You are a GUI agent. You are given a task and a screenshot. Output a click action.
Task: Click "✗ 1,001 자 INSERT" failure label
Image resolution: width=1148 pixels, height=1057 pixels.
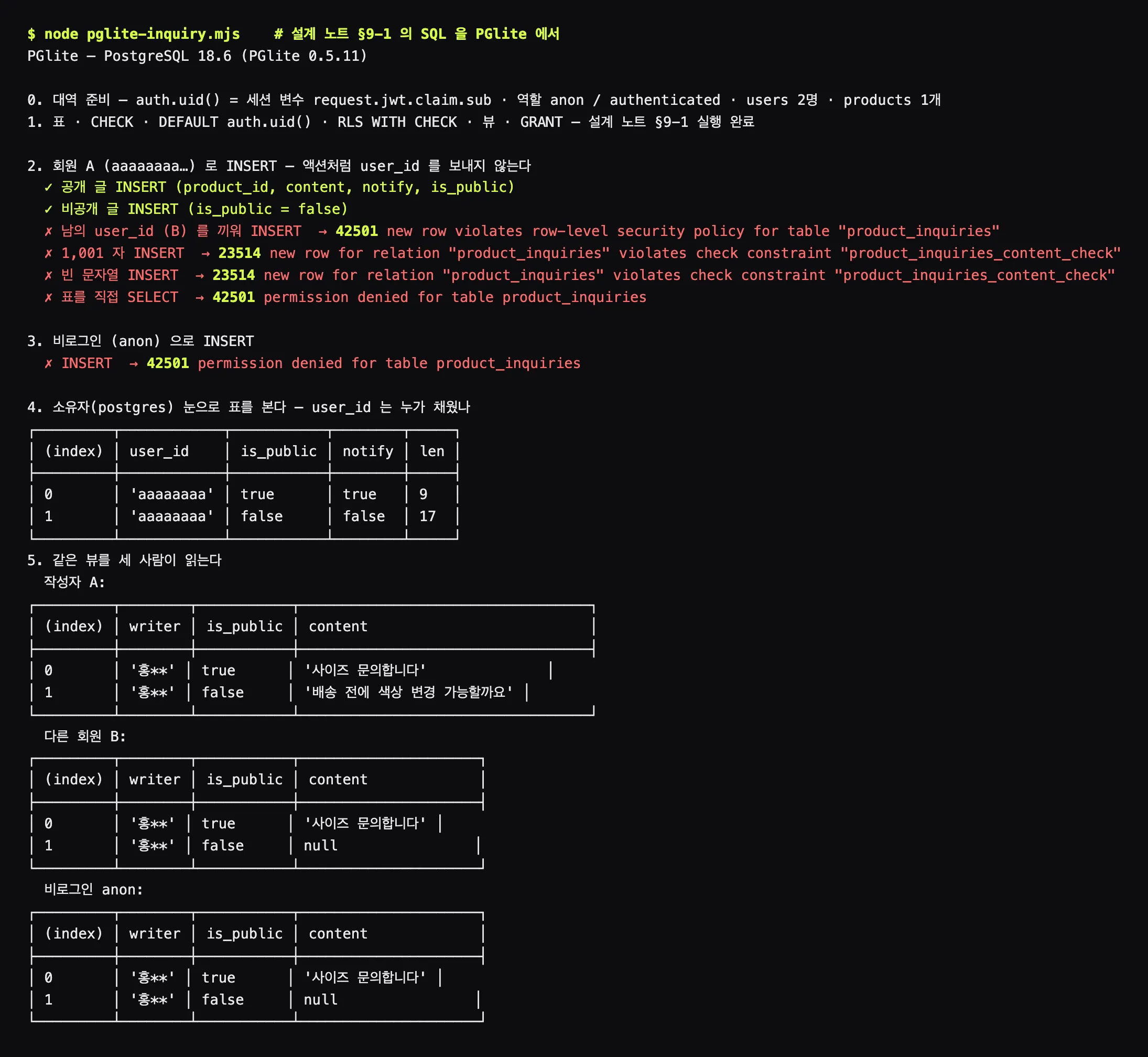[x=114, y=253]
